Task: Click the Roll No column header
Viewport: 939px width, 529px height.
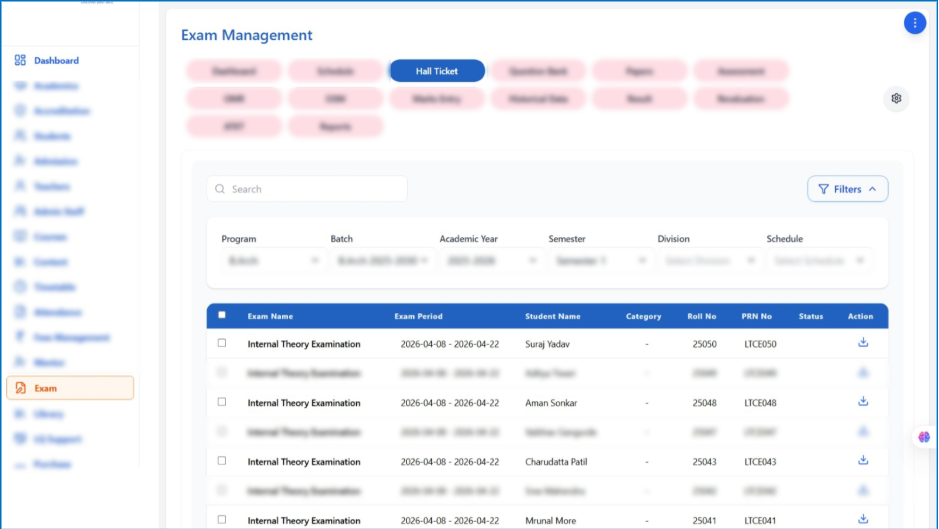Action: point(701,316)
